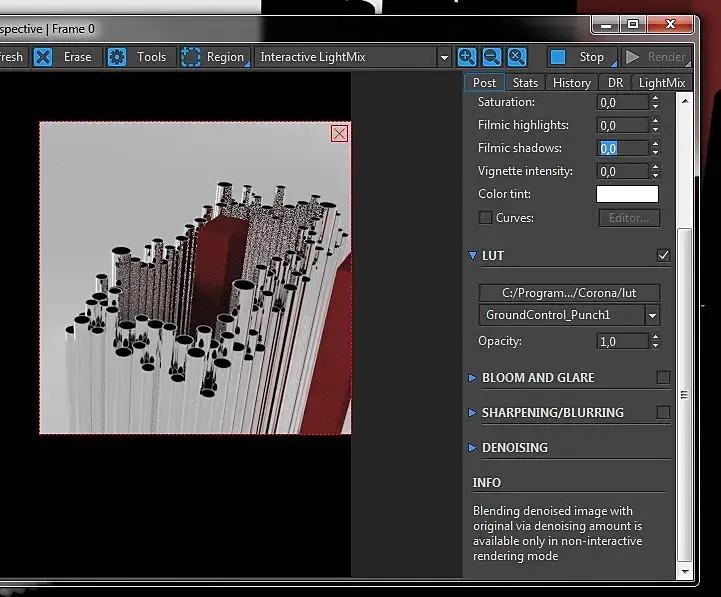Zoom out of the render view
The height and width of the screenshot is (597, 721).
tap(492, 57)
